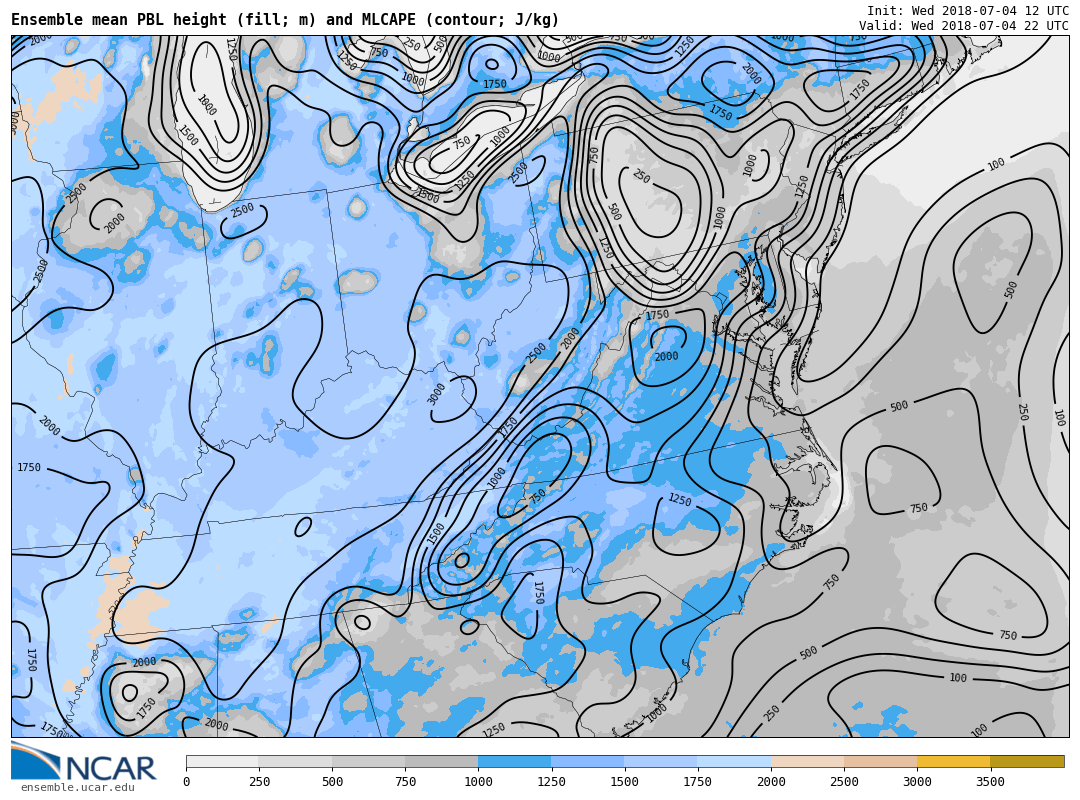Click the colorbar tick label '3500'

[x=990, y=781]
